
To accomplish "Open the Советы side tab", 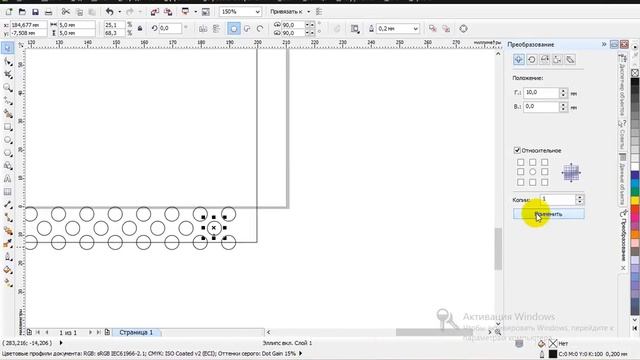I will coord(622,136).
